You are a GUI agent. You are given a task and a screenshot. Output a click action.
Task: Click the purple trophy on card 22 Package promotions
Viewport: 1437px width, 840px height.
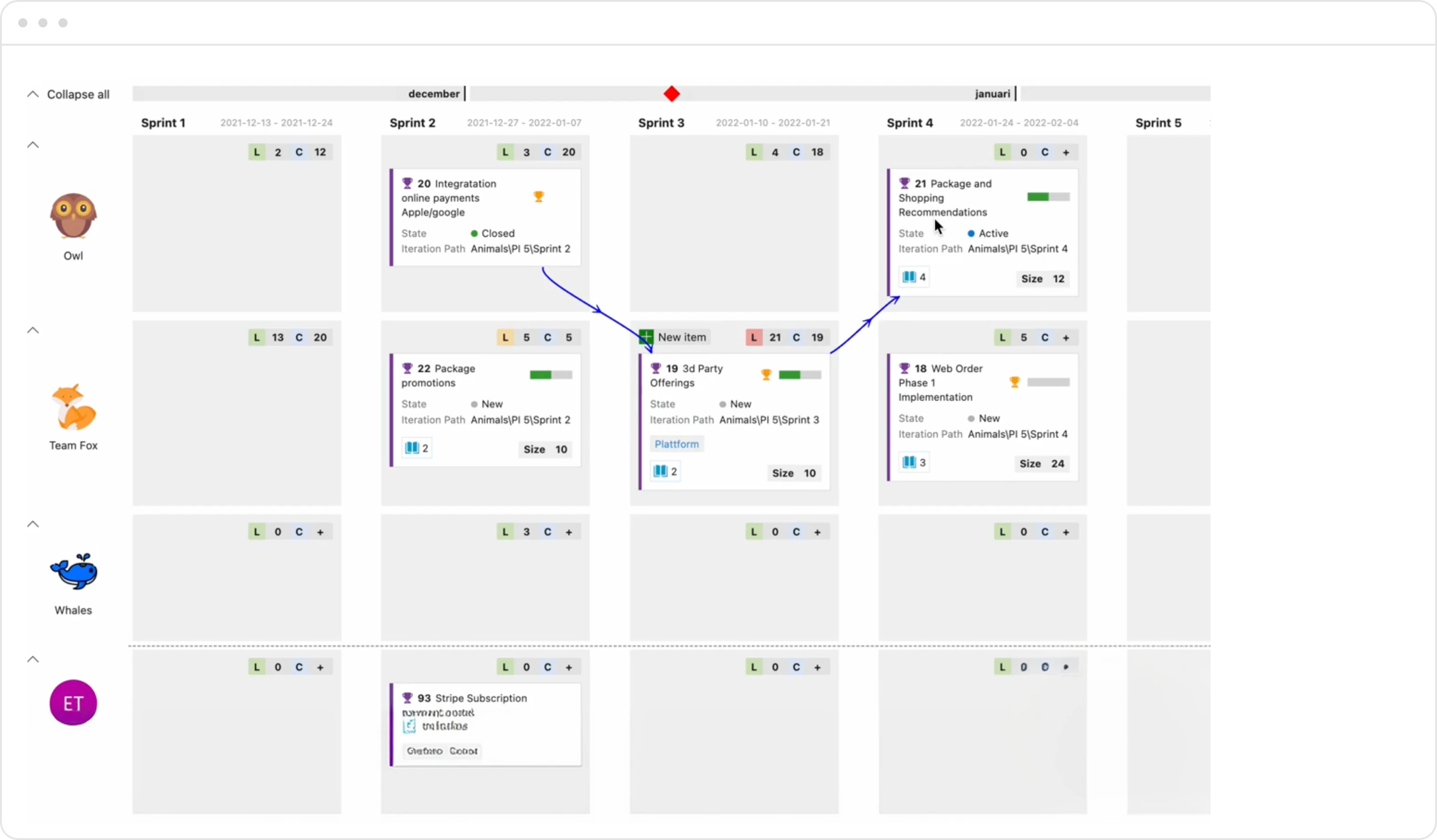pyautogui.click(x=407, y=368)
